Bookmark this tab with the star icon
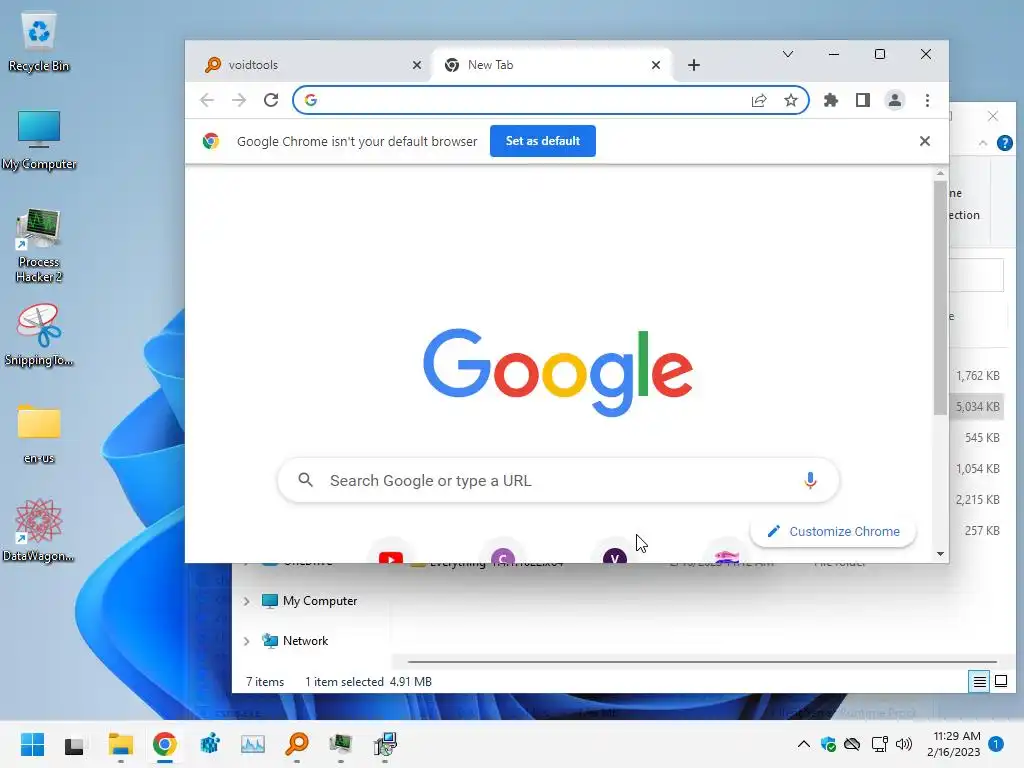The height and width of the screenshot is (768, 1024). coord(791,100)
